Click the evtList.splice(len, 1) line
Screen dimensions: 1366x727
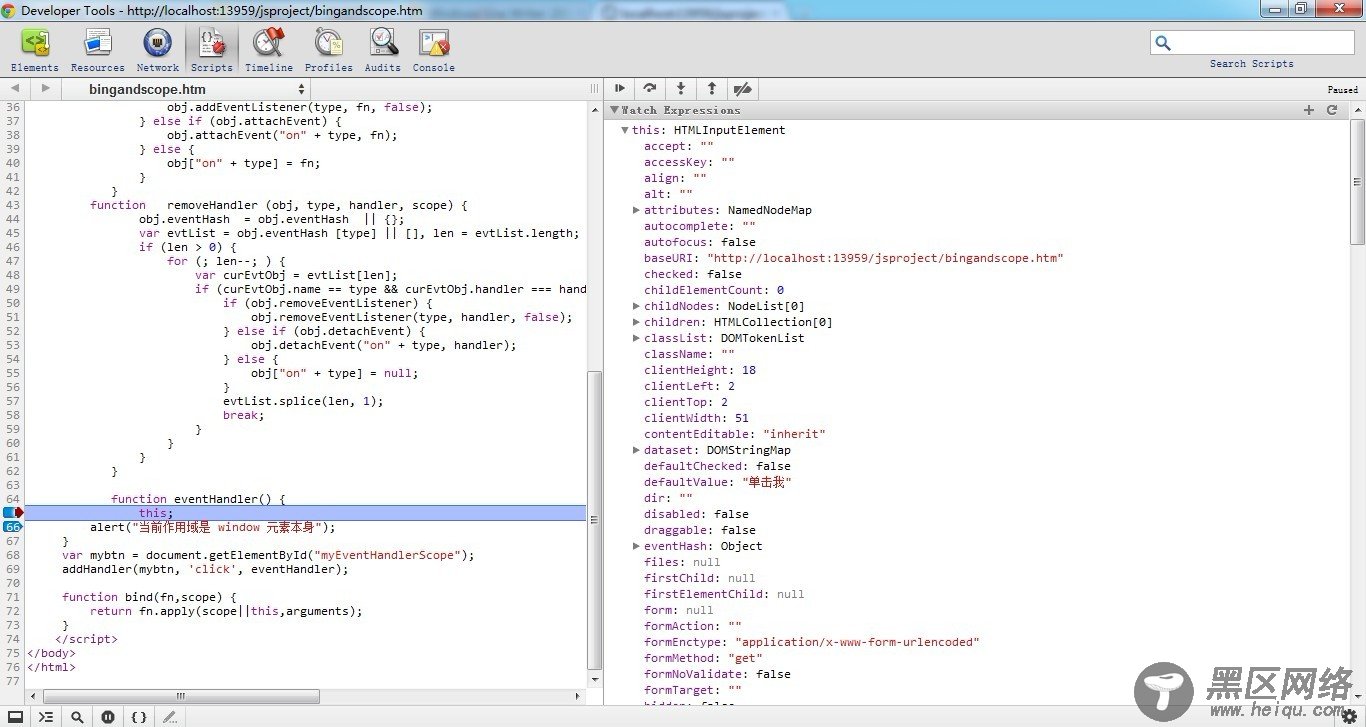pyautogui.click(x=303, y=401)
